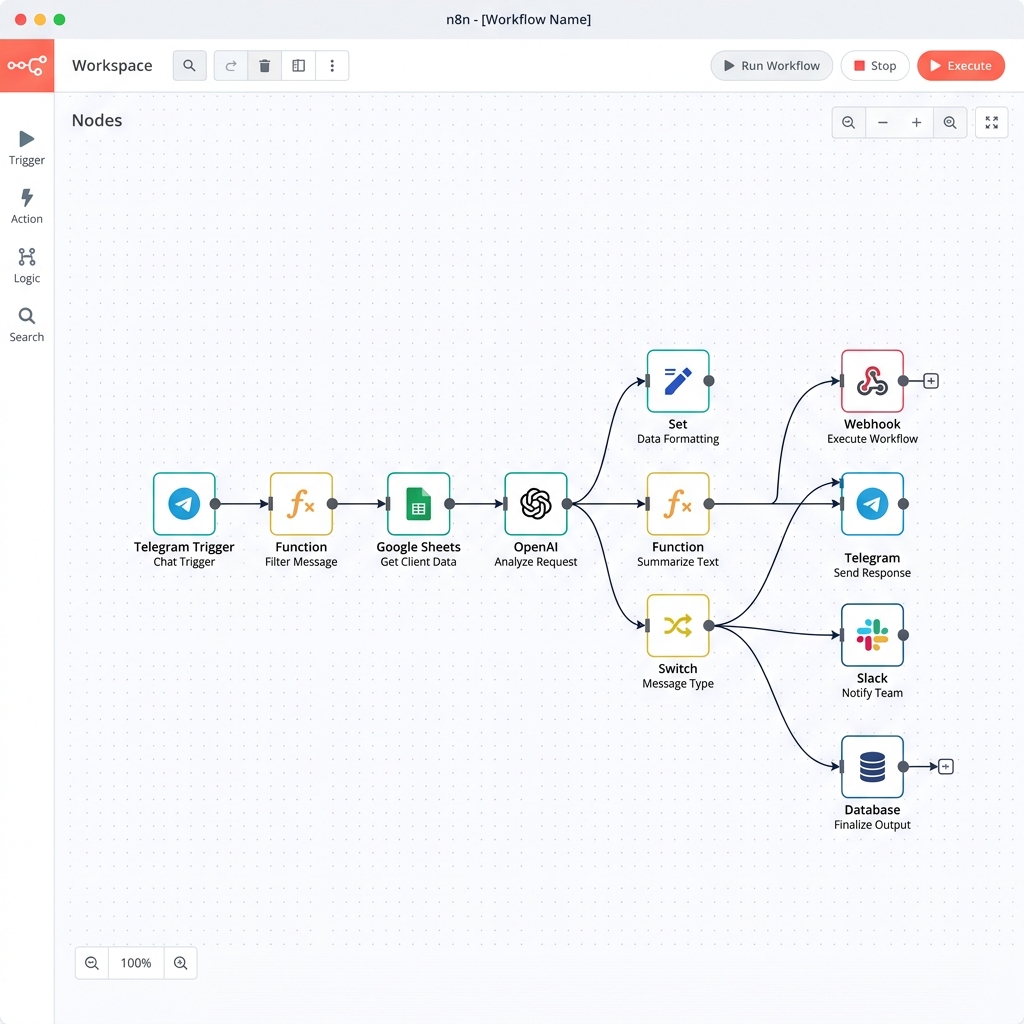Click the "Execute Workflow" subtitle under Webhook

pyautogui.click(x=872, y=439)
